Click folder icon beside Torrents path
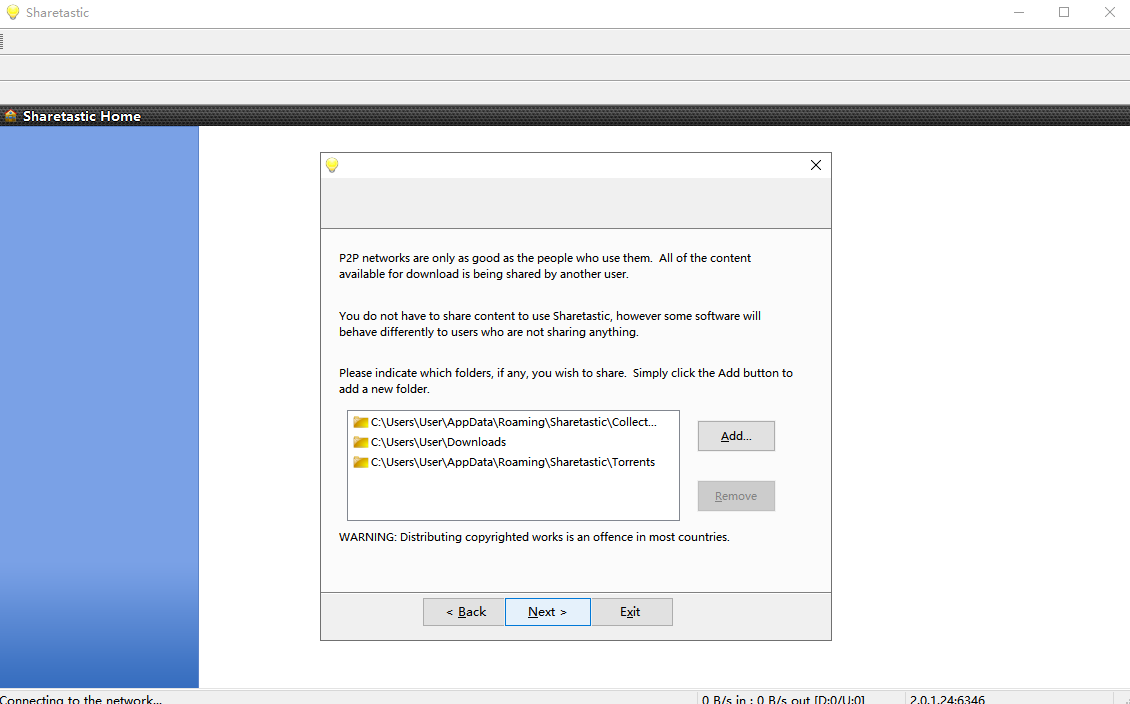The width and height of the screenshot is (1130, 704). click(360, 463)
